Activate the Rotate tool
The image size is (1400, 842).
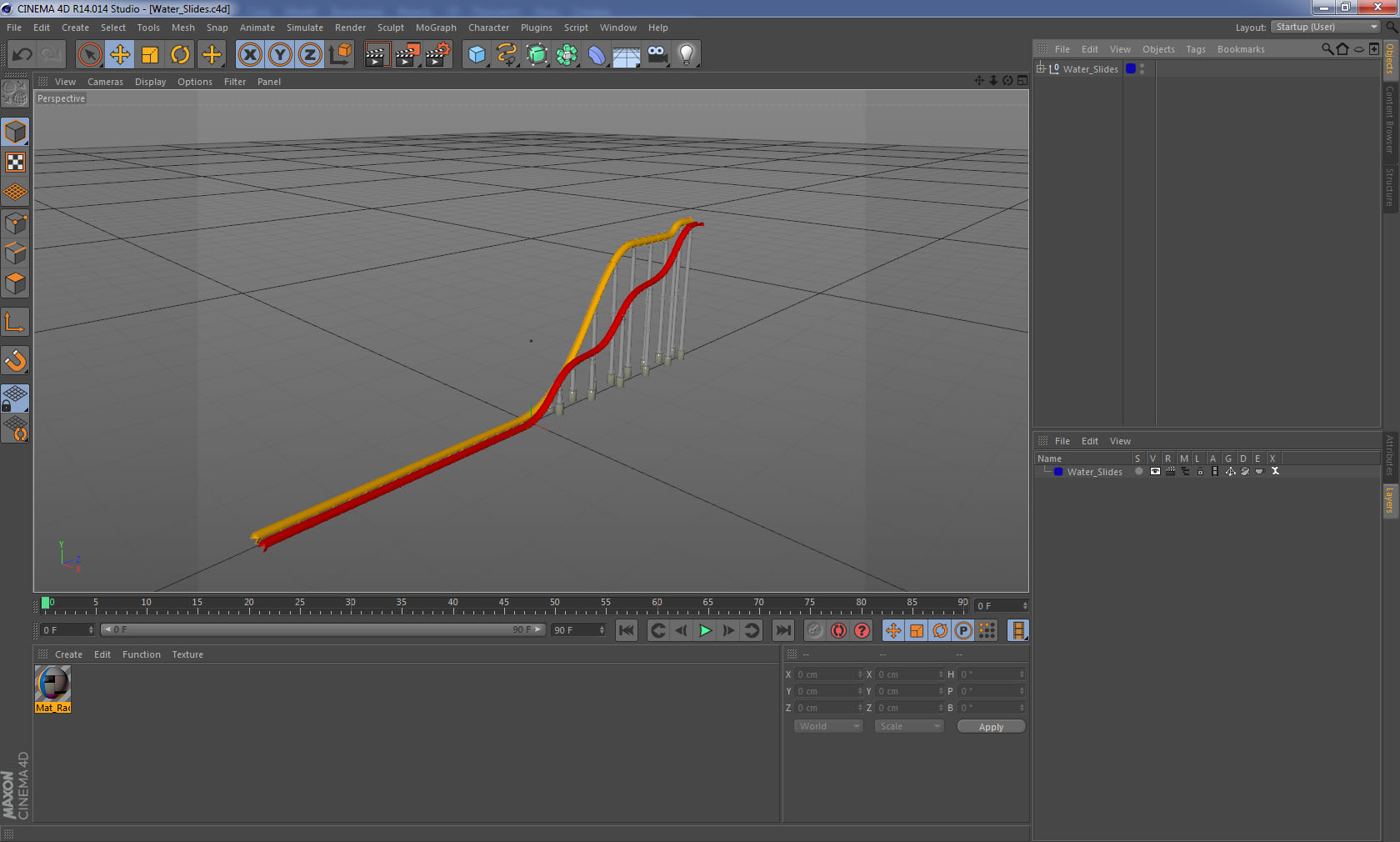pyautogui.click(x=180, y=55)
